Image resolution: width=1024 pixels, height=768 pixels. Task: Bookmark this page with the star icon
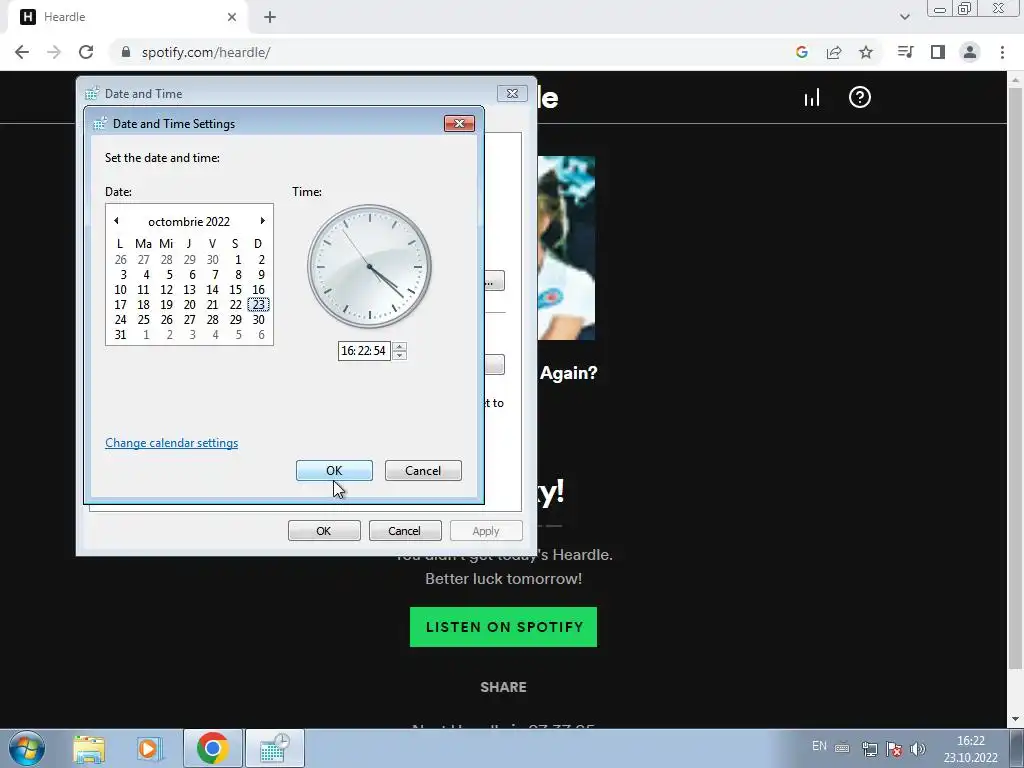(866, 52)
